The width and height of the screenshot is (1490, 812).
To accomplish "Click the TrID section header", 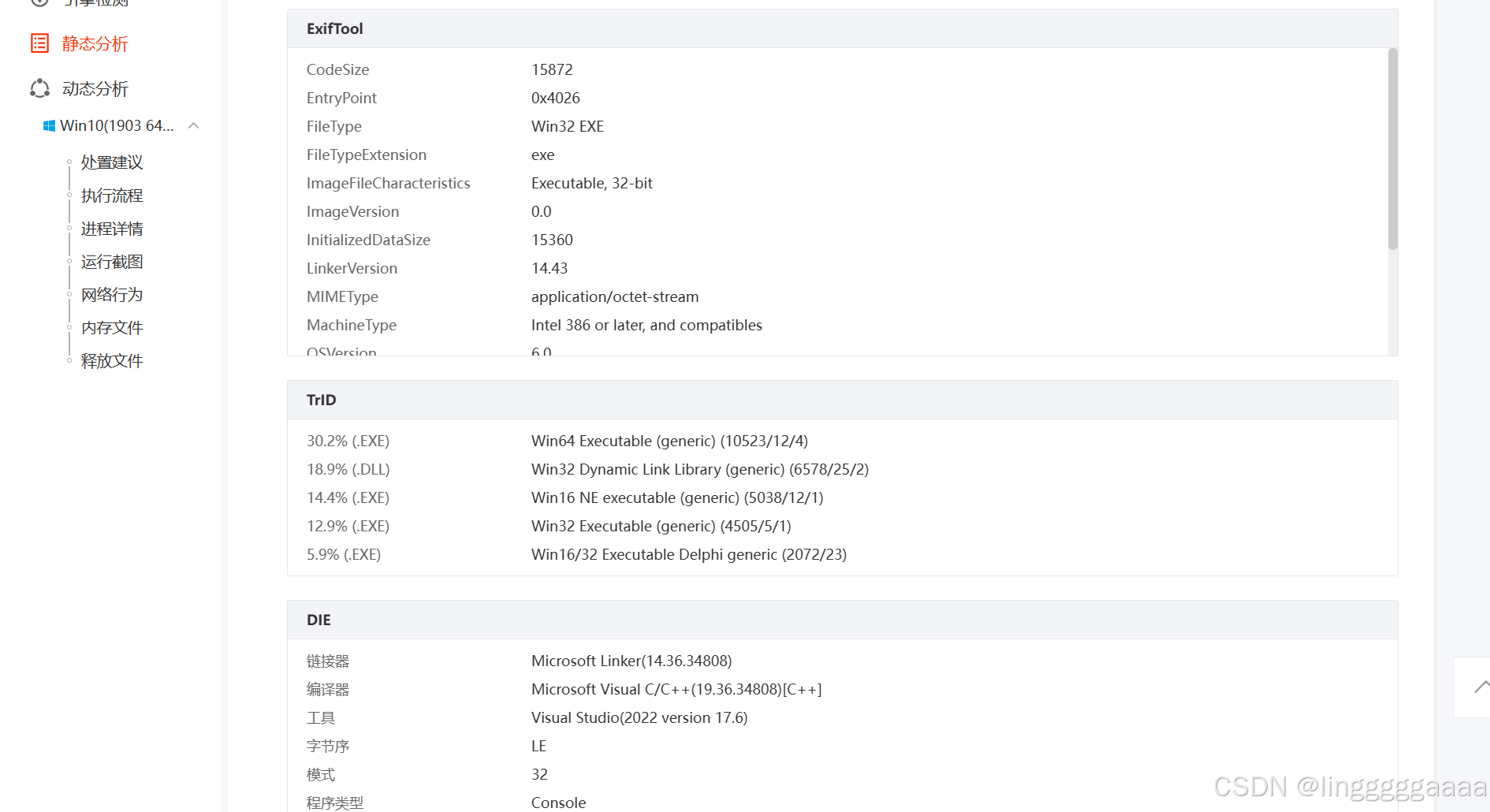I will pos(842,400).
